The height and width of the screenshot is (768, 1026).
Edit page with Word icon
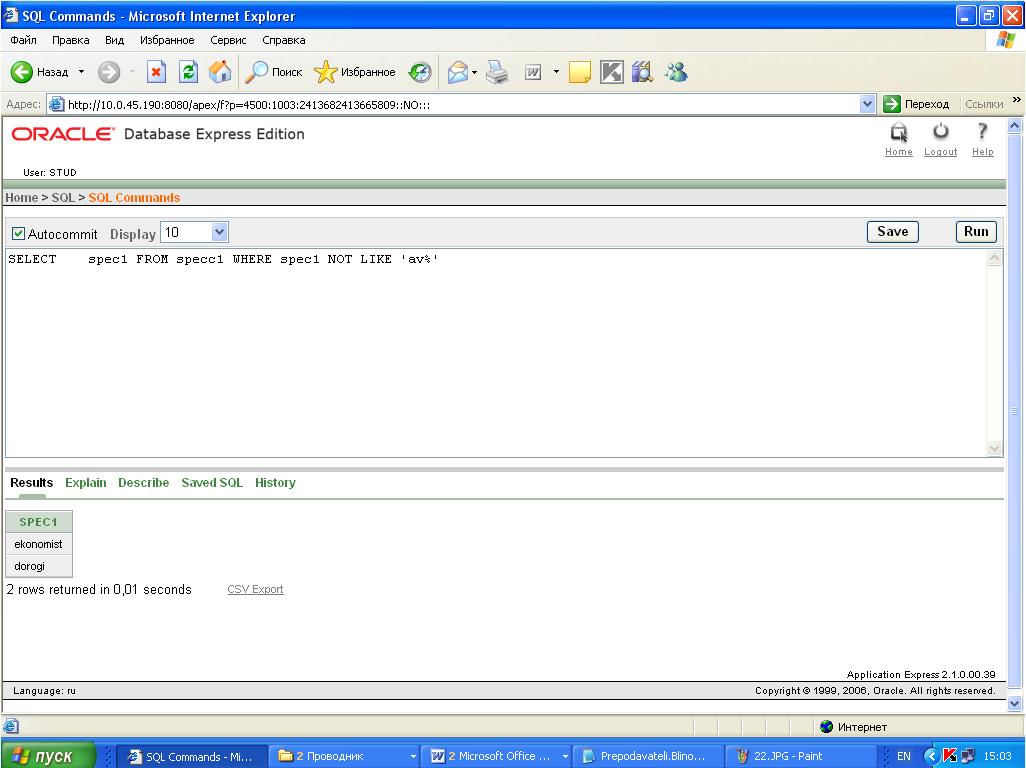pos(533,72)
